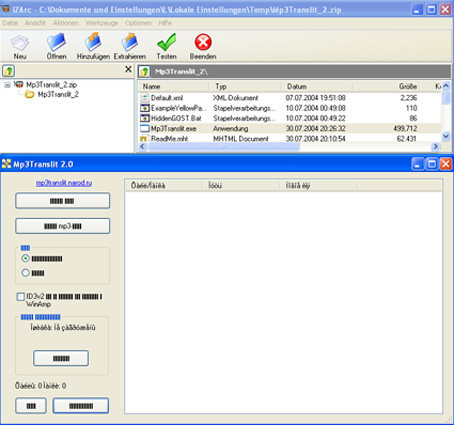Viewport: 454px width, 425px height.
Task: Click the Mp3Translit_2 folder icon in the tree
Action: pyautogui.click(x=30, y=95)
